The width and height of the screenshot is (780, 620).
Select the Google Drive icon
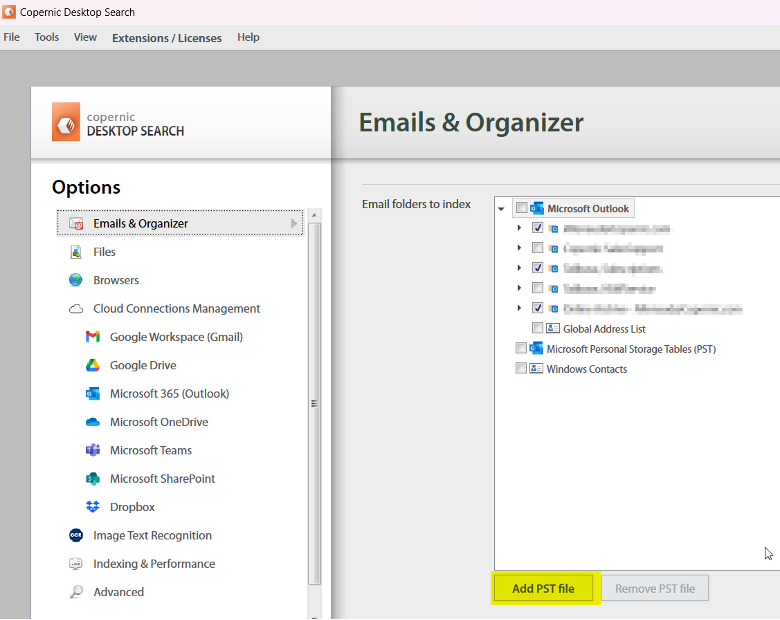pos(93,366)
